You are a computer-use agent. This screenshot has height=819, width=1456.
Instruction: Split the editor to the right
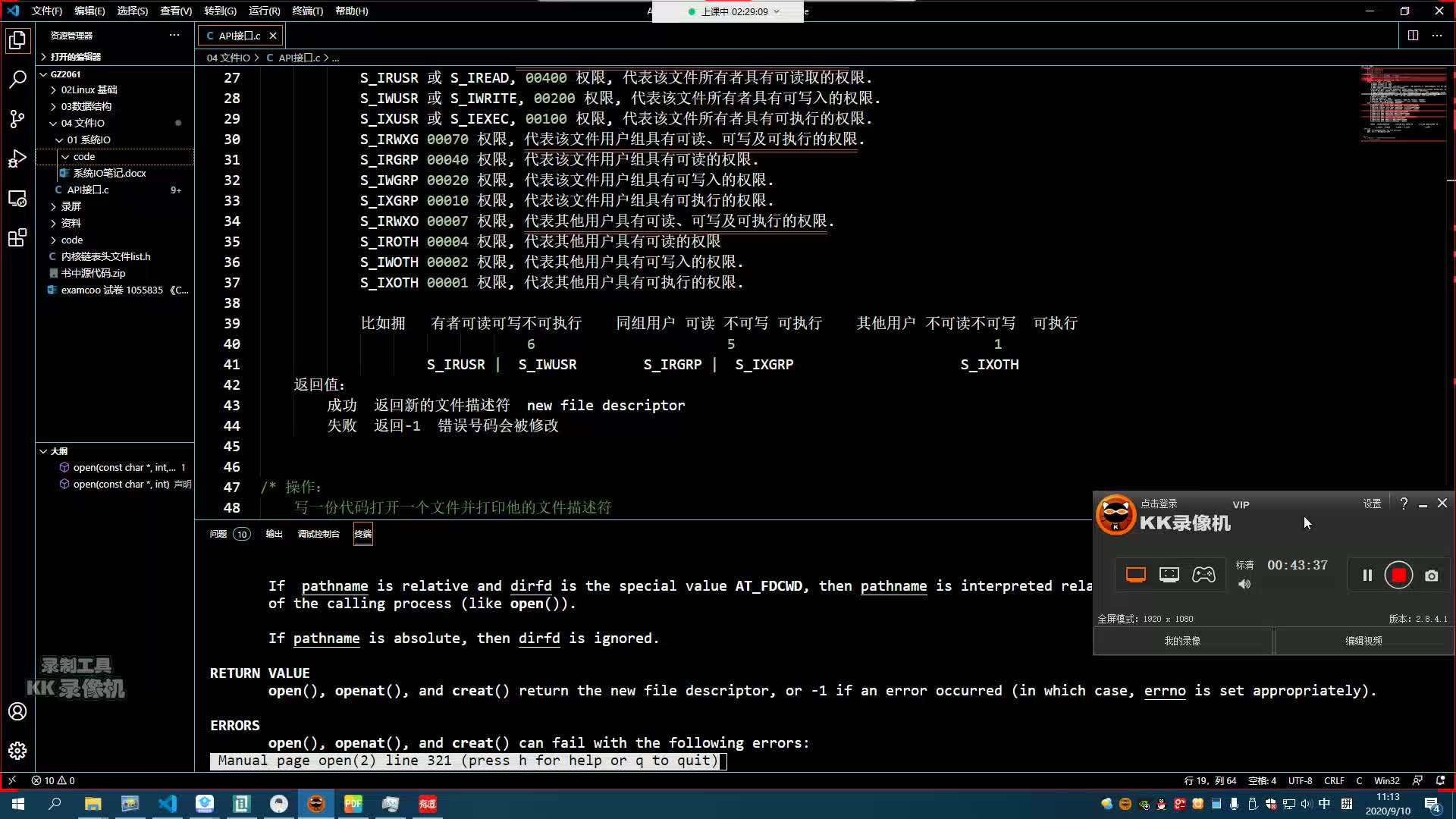tap(1413, 36)
